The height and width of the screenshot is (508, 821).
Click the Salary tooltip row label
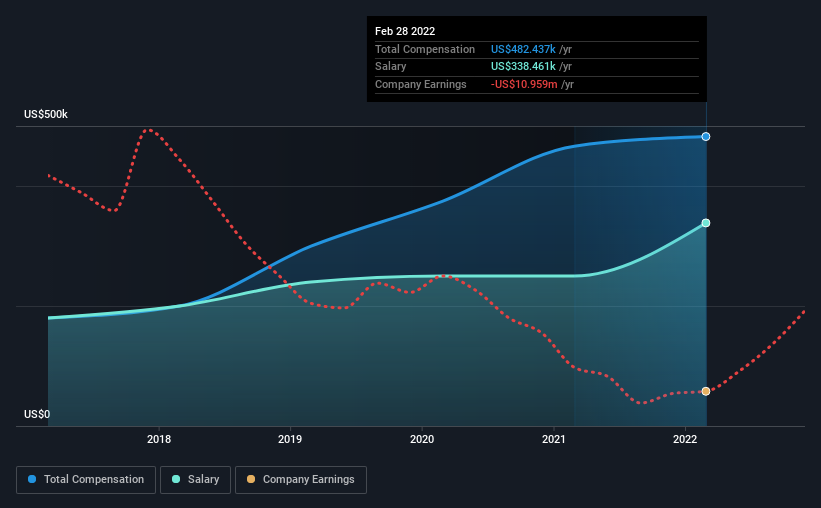(391, 67)
